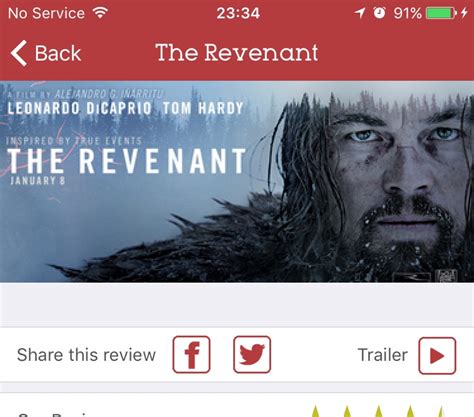Tap the partially visible review row at the bottom
The width and height of the screenshot is (474, 417).
(x=237, y=405)
